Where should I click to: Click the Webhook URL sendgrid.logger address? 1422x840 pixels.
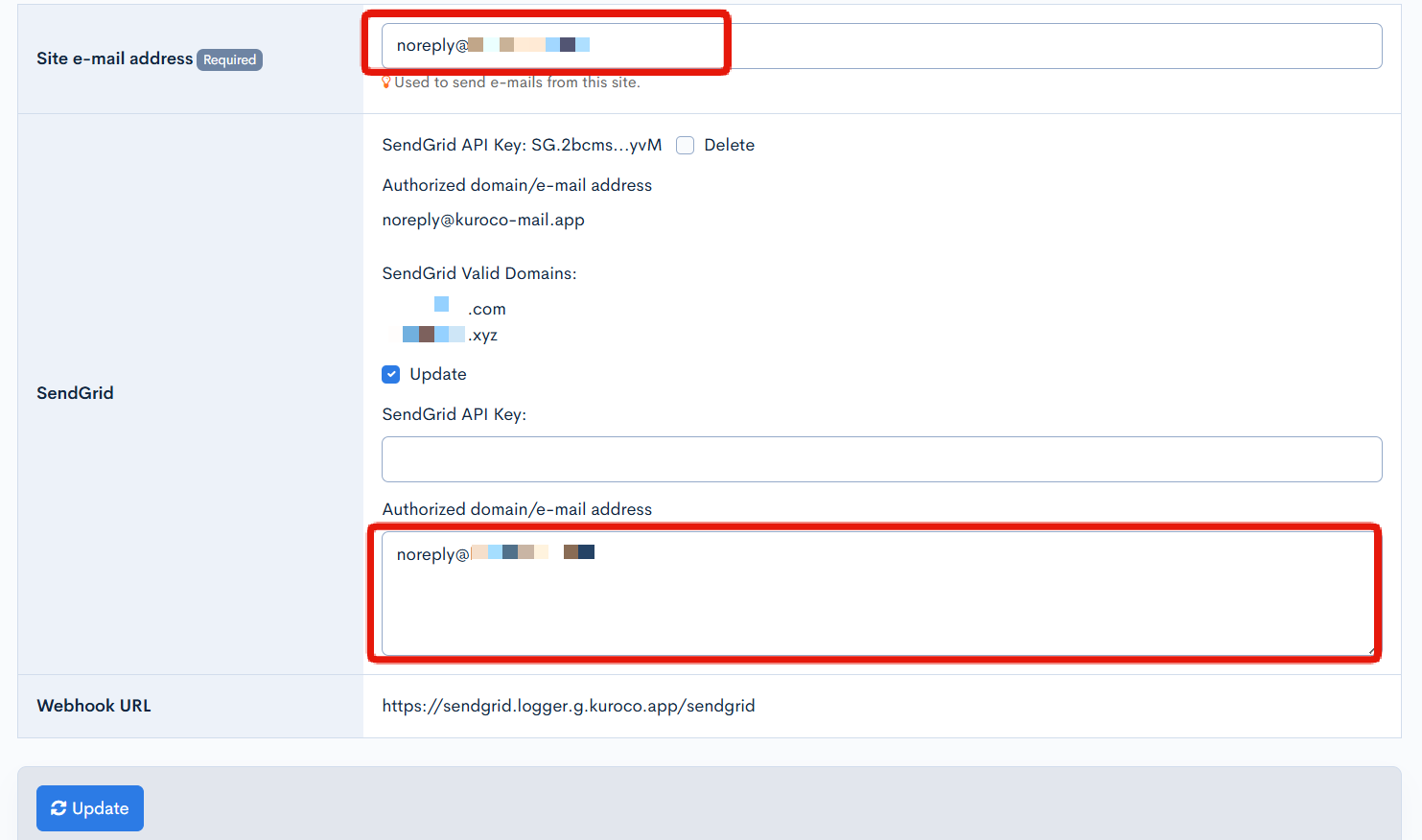coord(568,706)
